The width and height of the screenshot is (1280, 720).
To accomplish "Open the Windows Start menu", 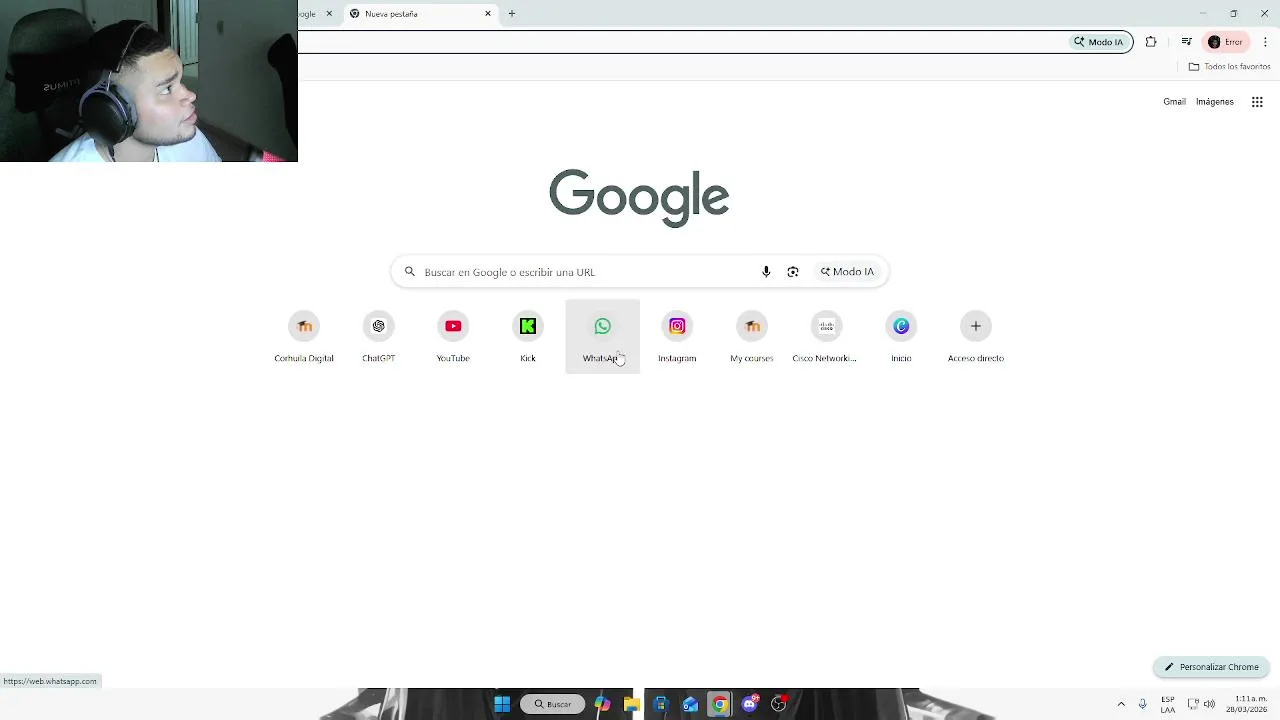I will pyautogui.click(x=502, y=704).
